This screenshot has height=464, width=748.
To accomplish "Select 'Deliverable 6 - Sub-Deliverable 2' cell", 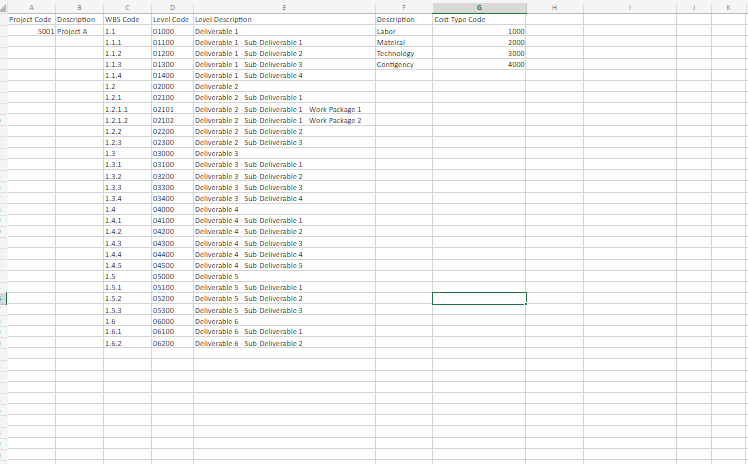I will (284, 343).
